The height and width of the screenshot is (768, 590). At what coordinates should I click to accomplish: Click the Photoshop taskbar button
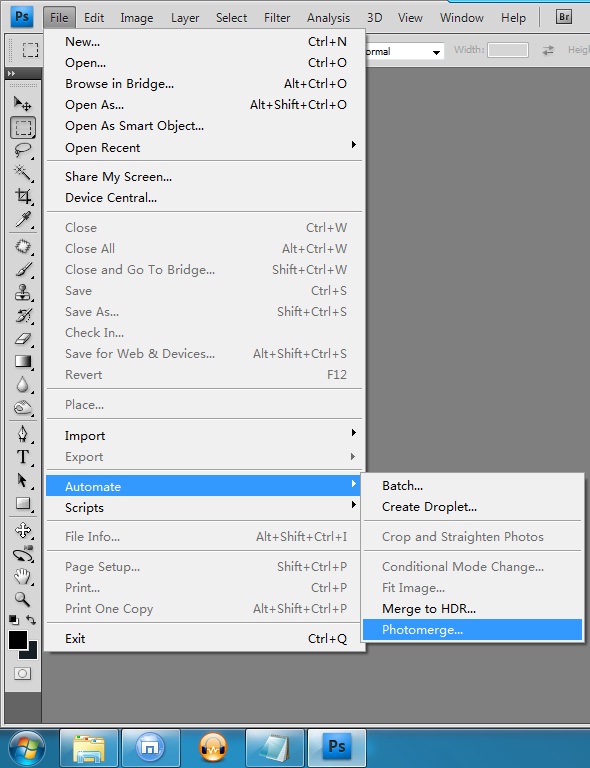[336, 748]
